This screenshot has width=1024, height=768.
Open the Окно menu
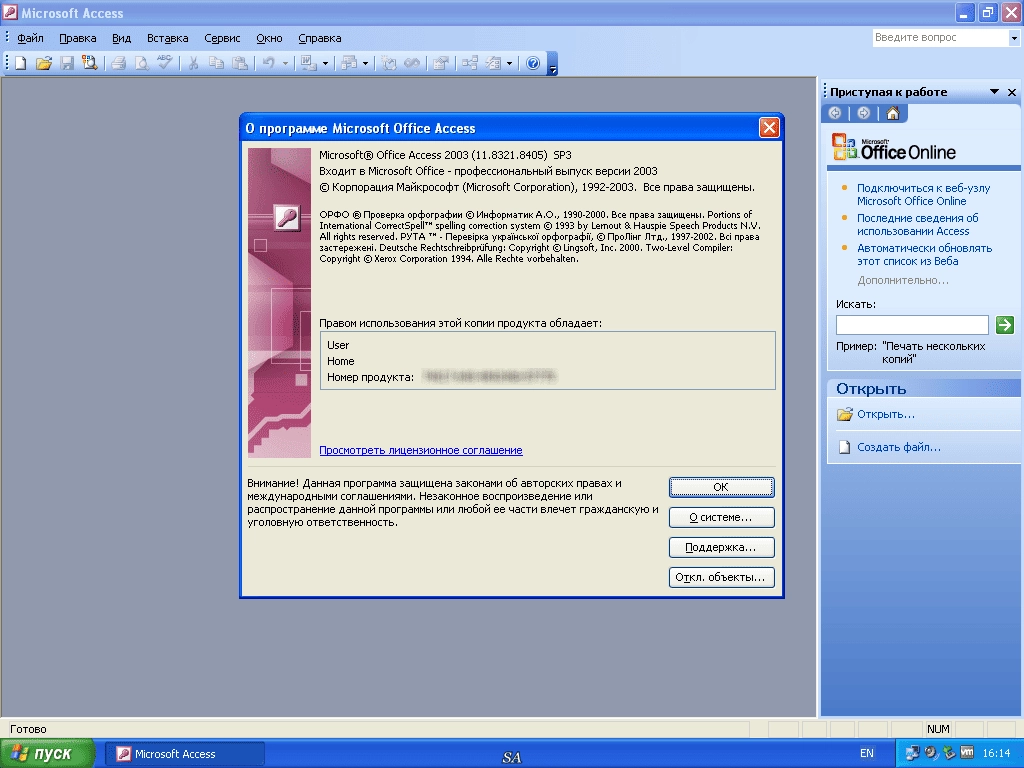point(269,38)
